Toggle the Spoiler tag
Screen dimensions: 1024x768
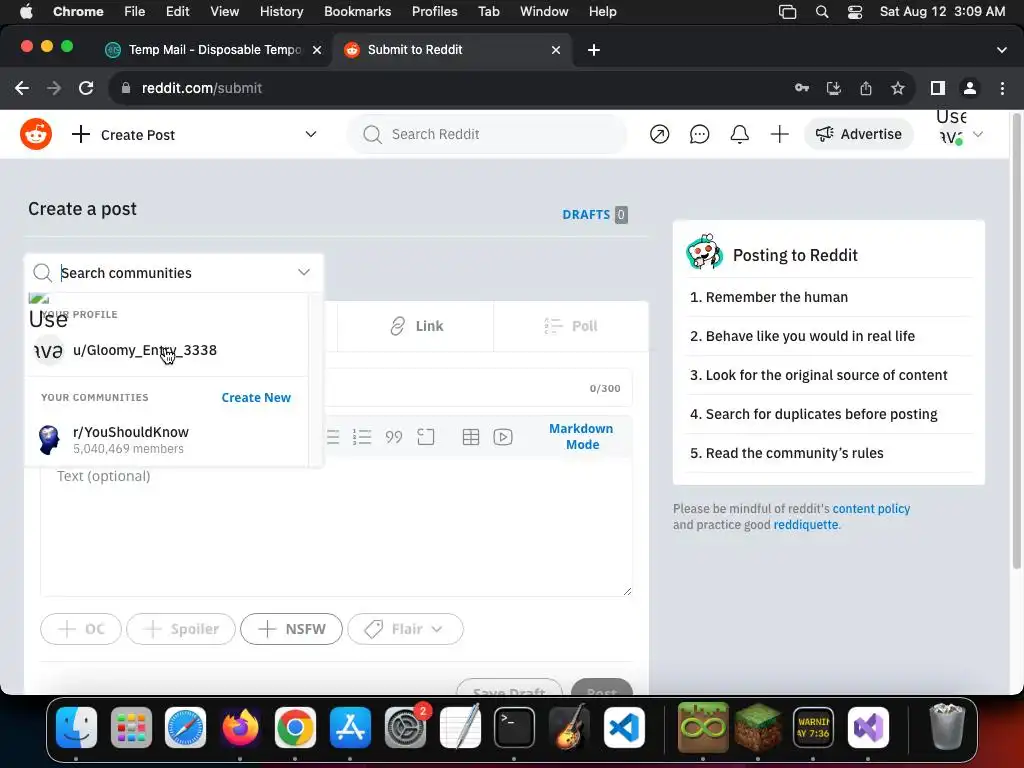181,629
